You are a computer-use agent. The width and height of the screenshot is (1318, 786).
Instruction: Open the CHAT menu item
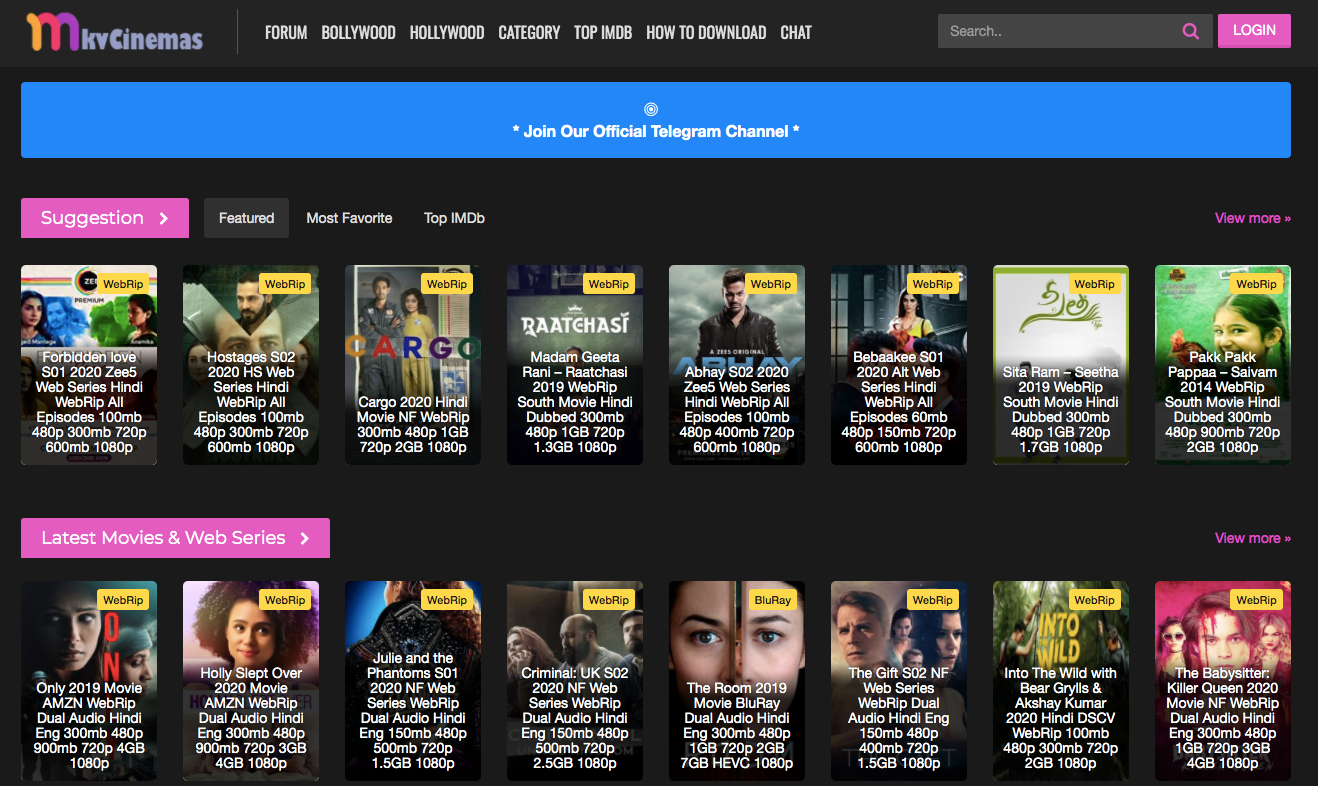pyautogui.click(x=796, y=32)
